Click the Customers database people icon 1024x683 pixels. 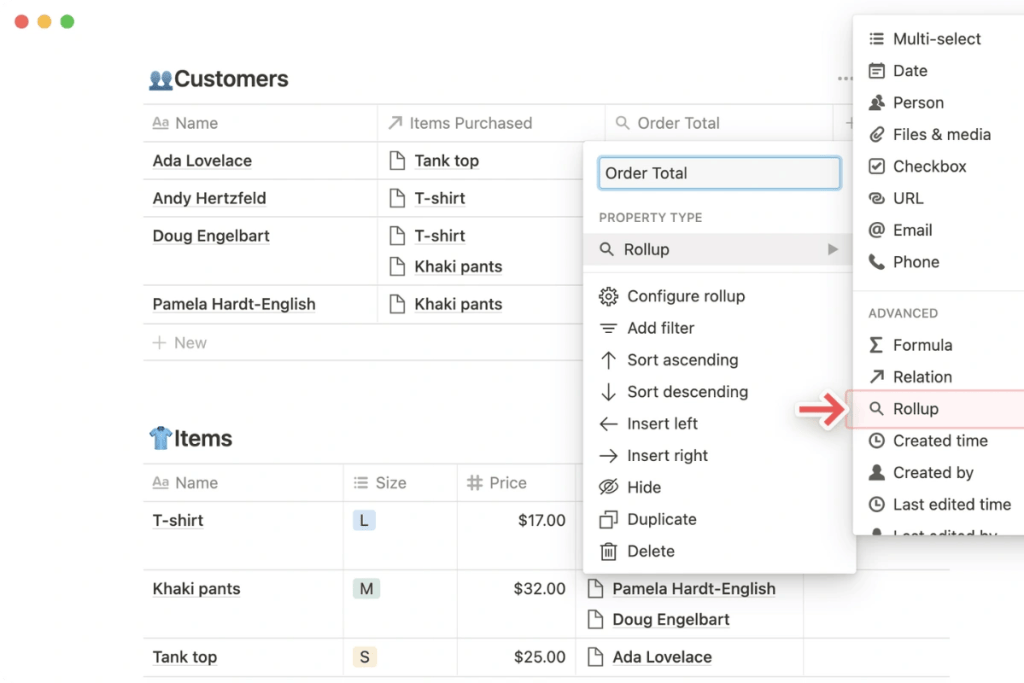(x=160, y=80)
